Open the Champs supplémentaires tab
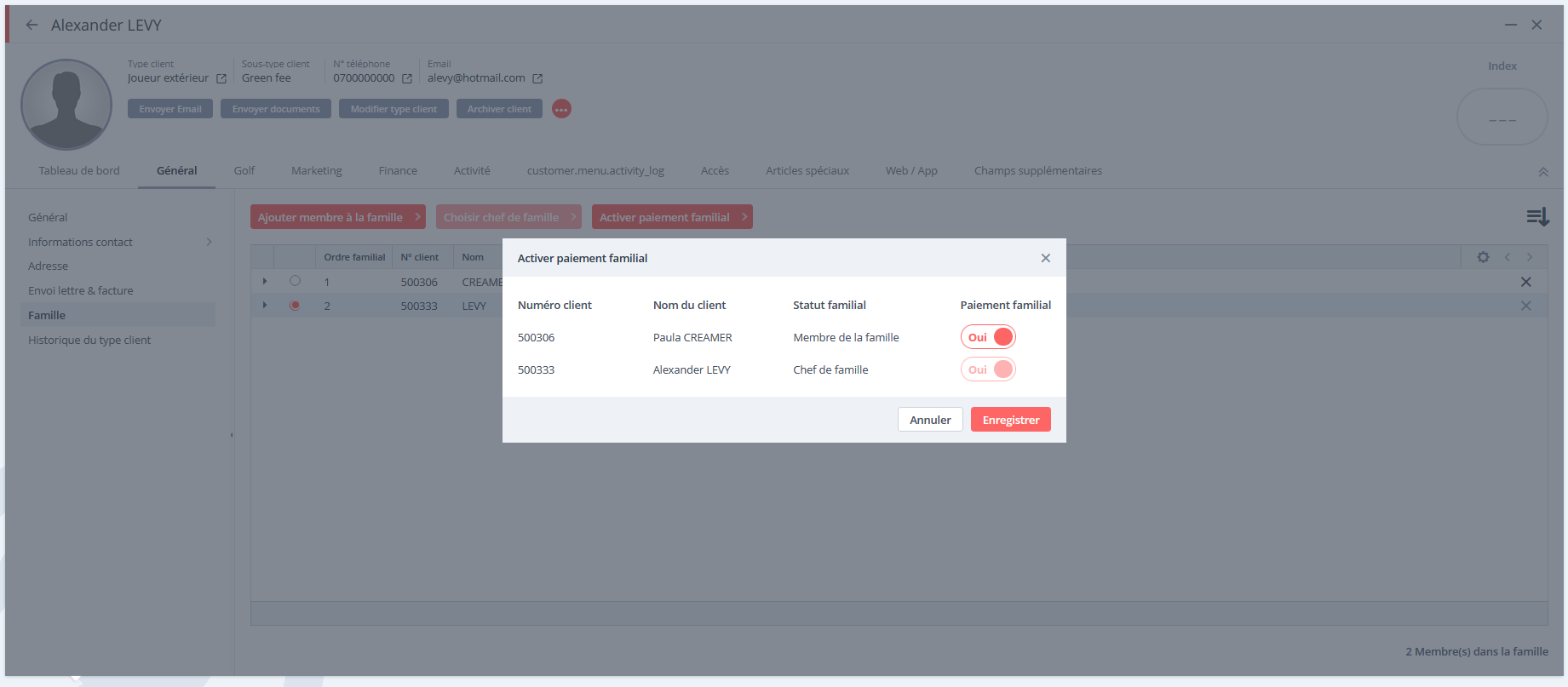The height and width of the screenshot is (687, 1568). pos(1038,171)
